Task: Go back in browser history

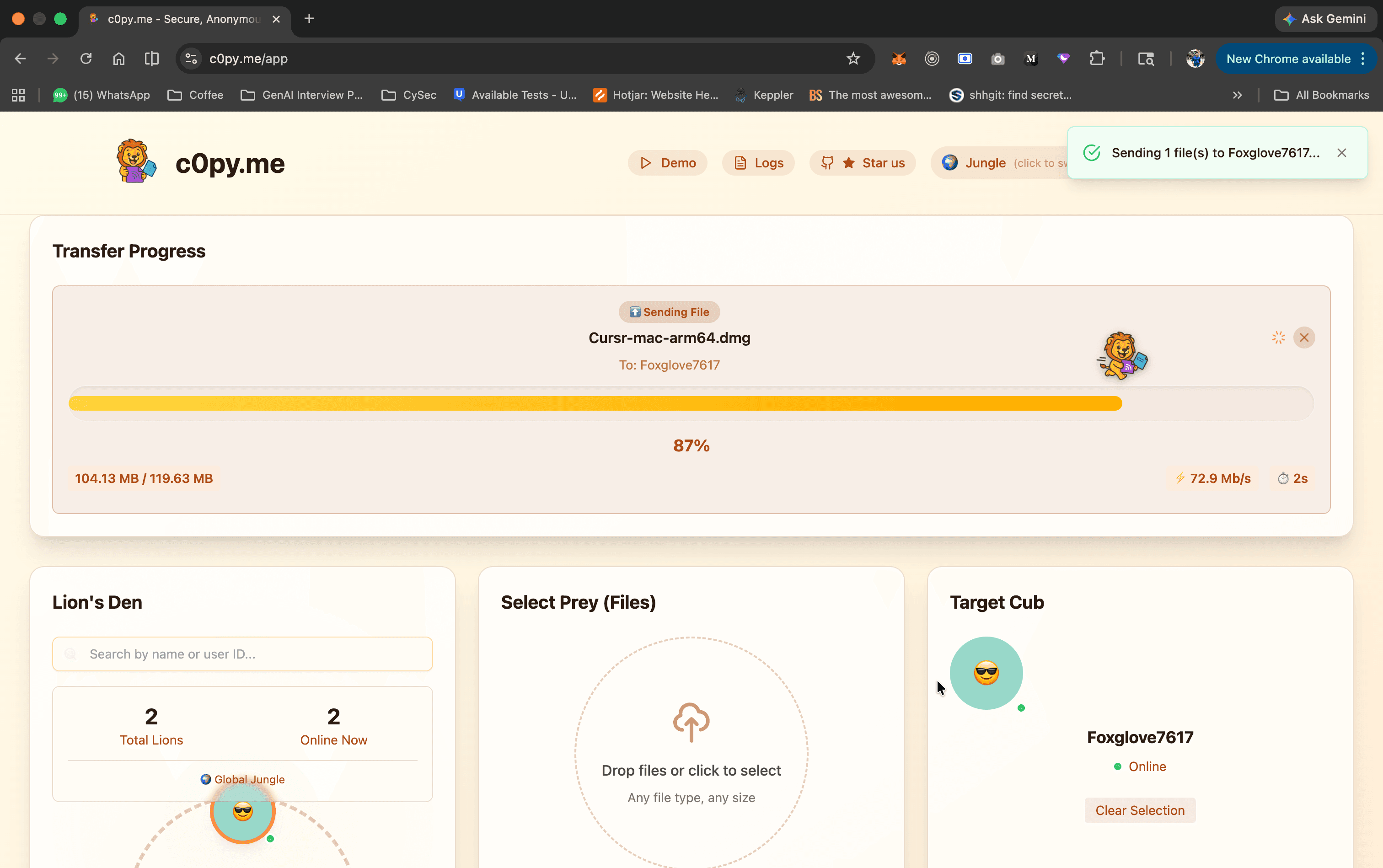Action: click(20, 59)
